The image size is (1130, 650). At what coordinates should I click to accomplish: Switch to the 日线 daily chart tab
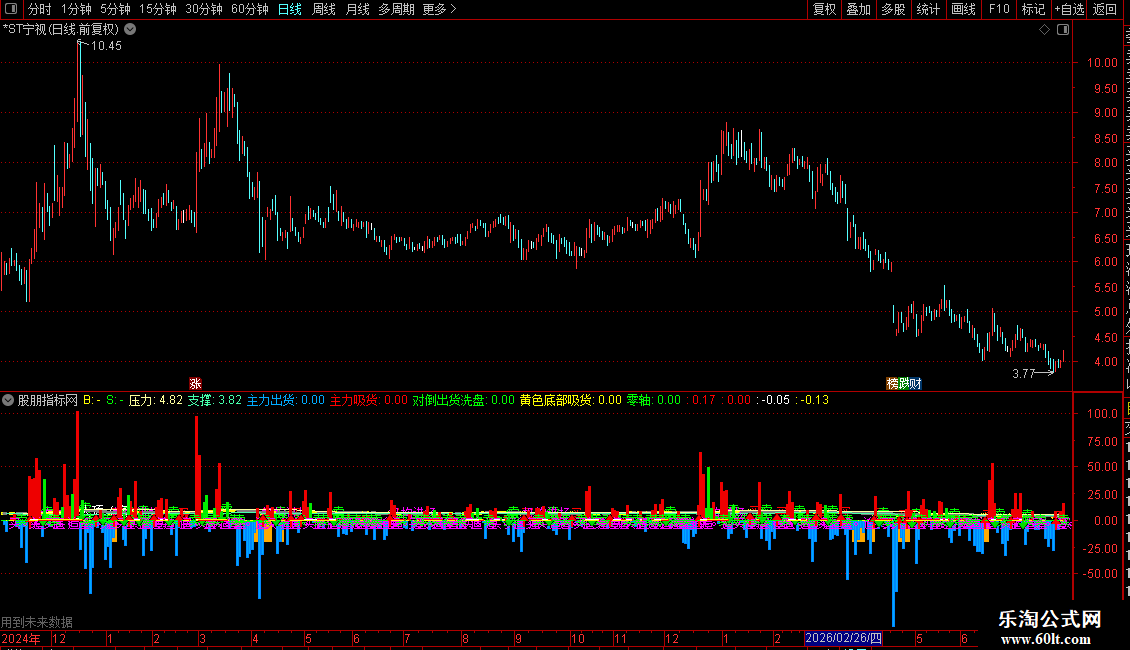[x=290, y=9]
